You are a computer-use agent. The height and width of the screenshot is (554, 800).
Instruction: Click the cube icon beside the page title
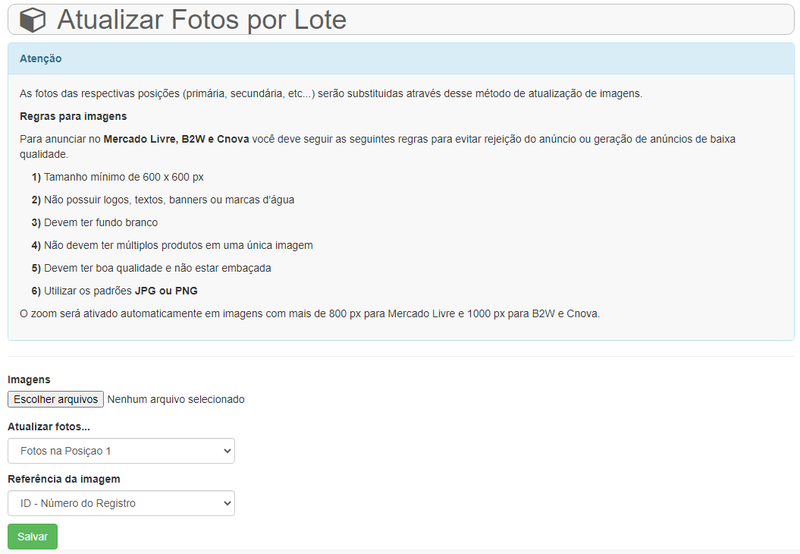33,20
